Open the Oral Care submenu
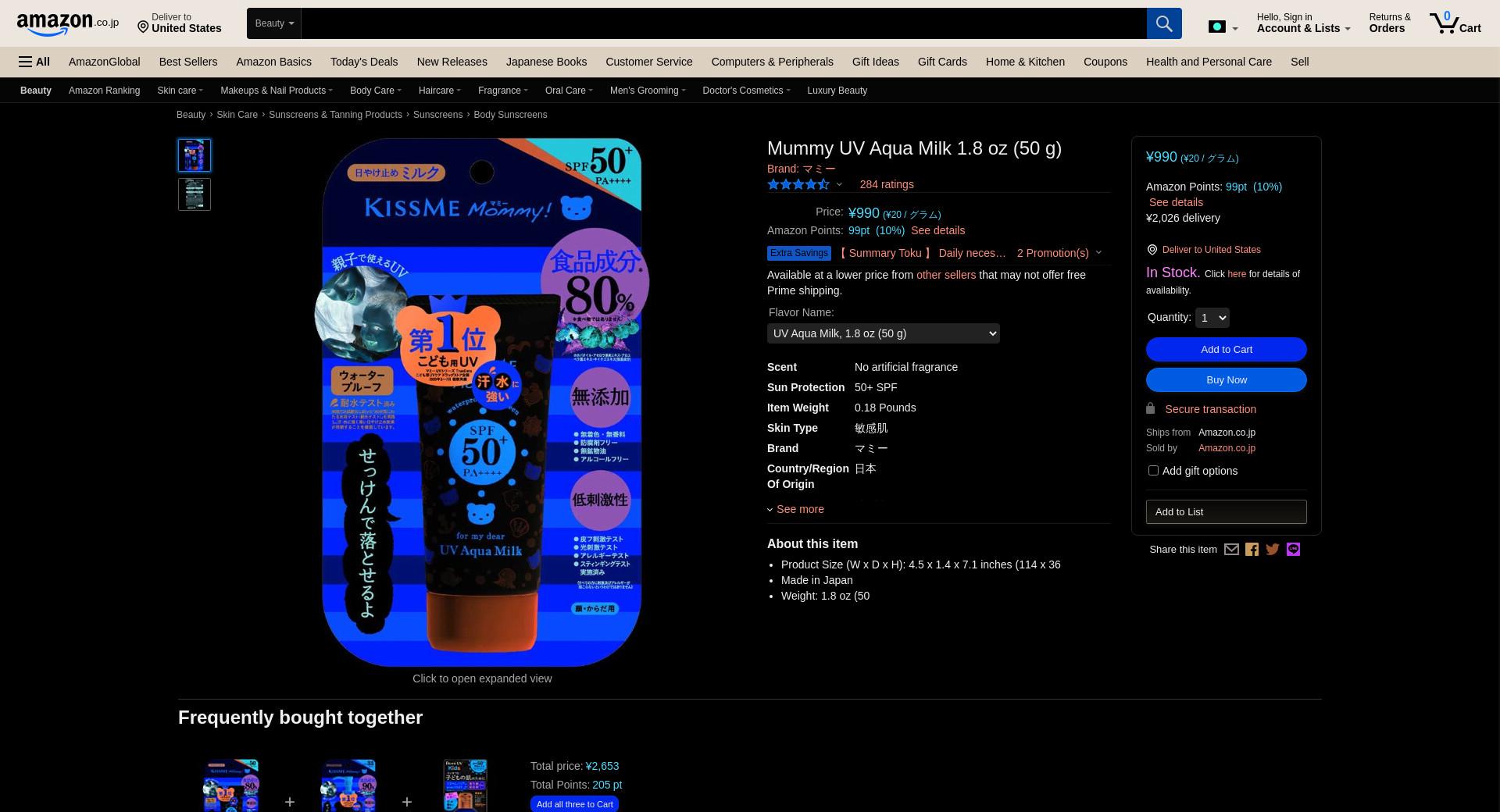 point(569,91)
